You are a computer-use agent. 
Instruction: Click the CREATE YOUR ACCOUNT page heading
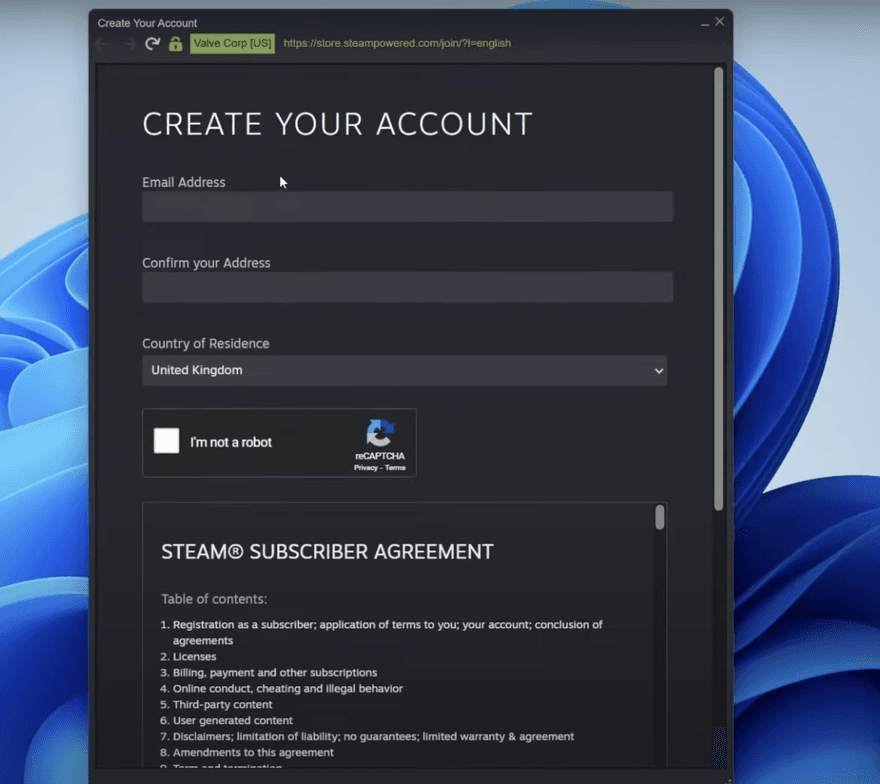click(337, 124)
